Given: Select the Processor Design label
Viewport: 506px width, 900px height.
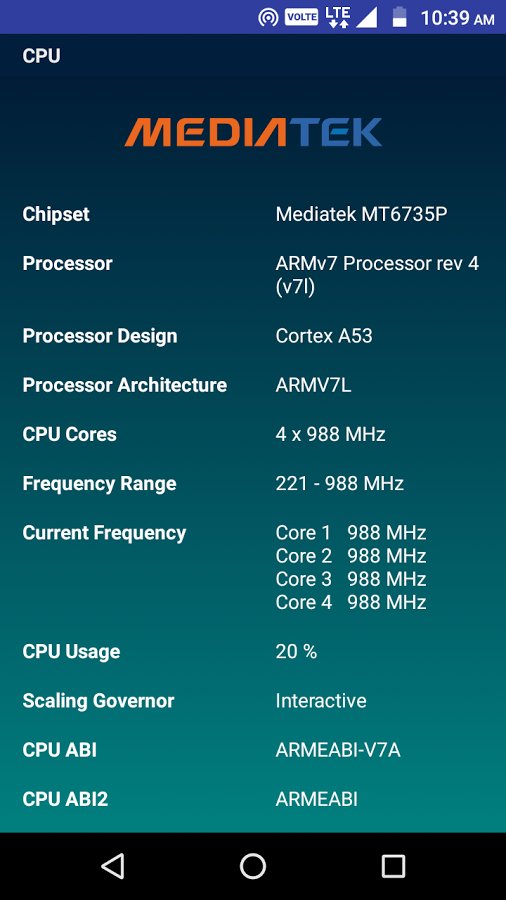Looking at the screenshot, I should point(100,336).
